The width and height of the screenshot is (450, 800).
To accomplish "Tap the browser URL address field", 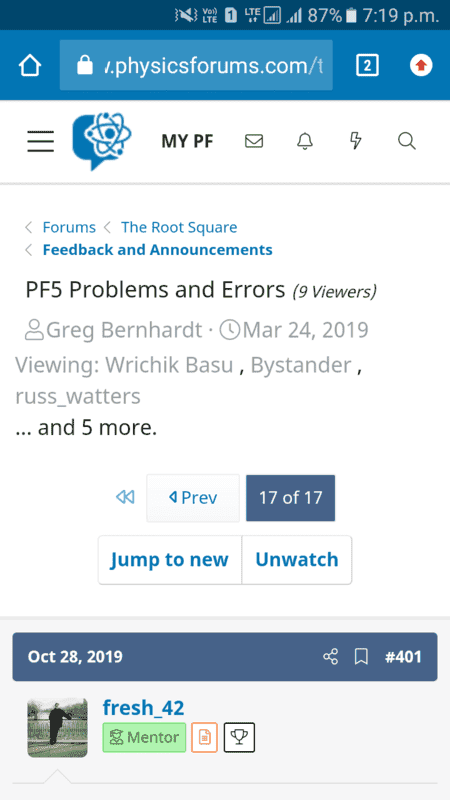I will 196,65.
